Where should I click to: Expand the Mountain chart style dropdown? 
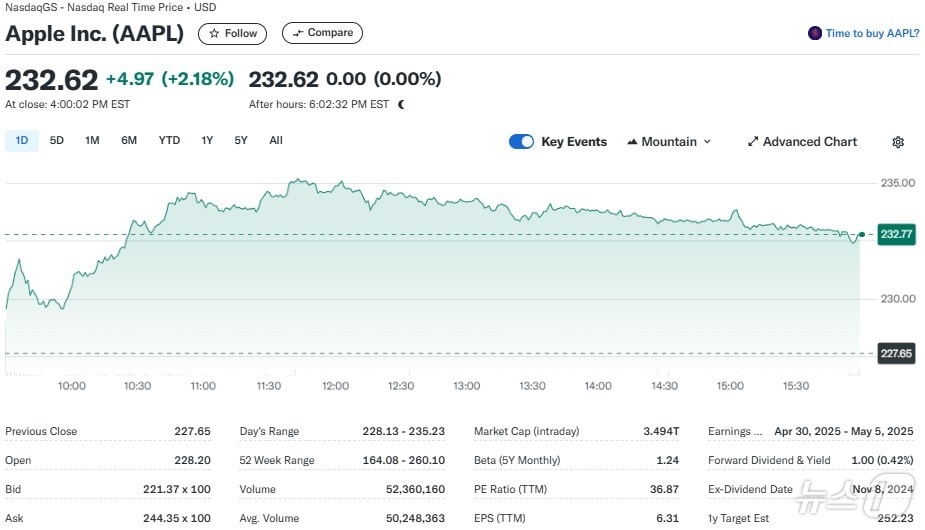tap(707, 142)
